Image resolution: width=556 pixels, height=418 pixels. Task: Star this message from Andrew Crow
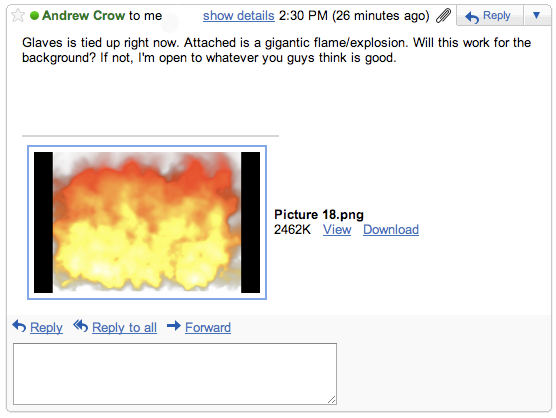point(18,16)
